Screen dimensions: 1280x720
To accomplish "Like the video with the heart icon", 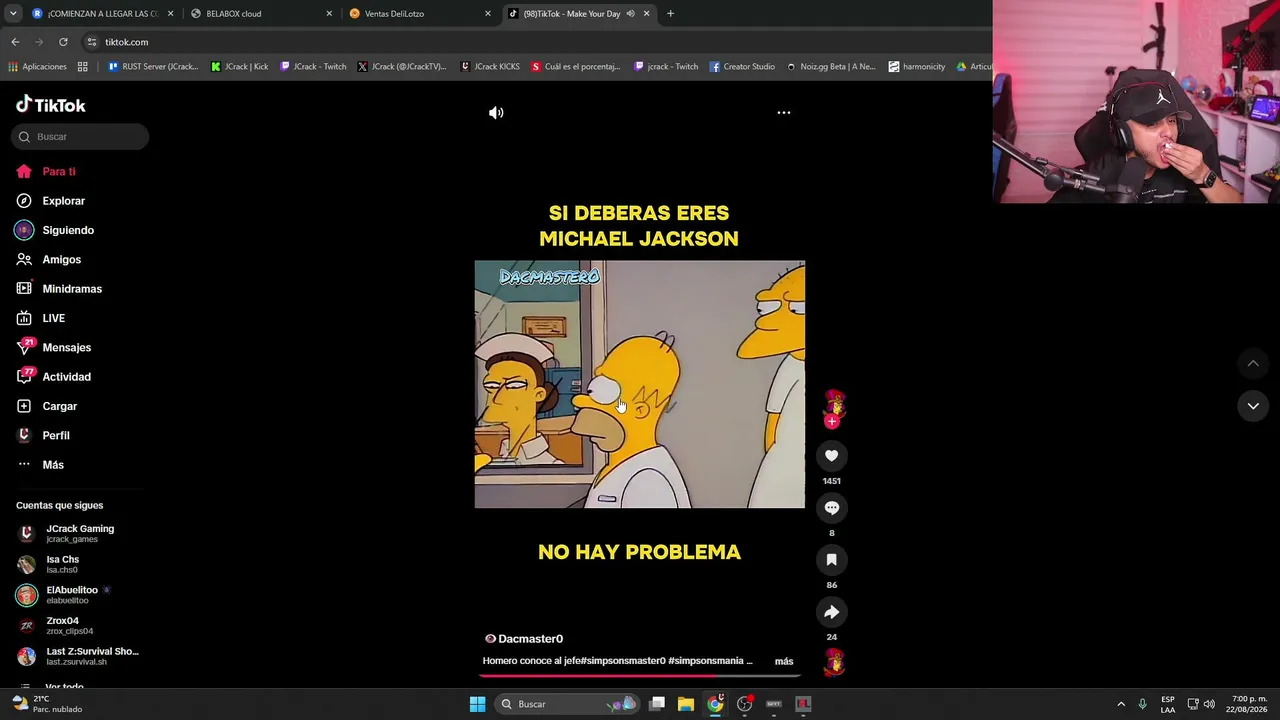I will tap(831, 456).
